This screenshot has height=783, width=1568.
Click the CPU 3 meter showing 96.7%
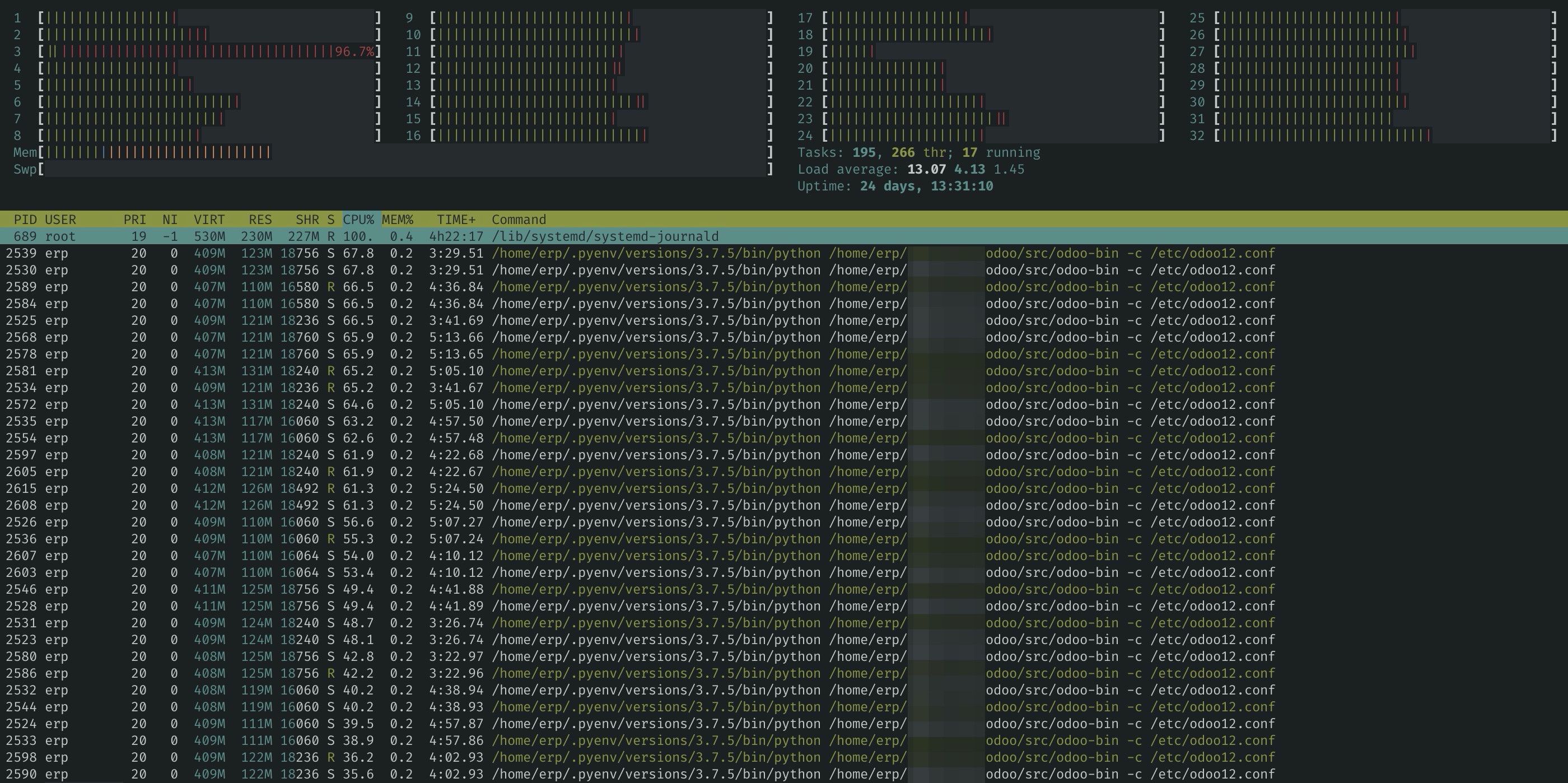coord(210,52)
